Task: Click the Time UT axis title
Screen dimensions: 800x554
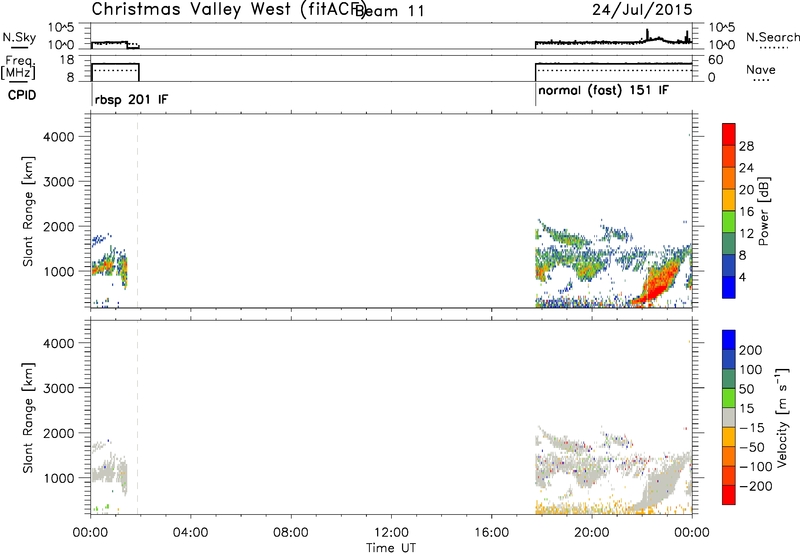Action: tap(391, 548)
